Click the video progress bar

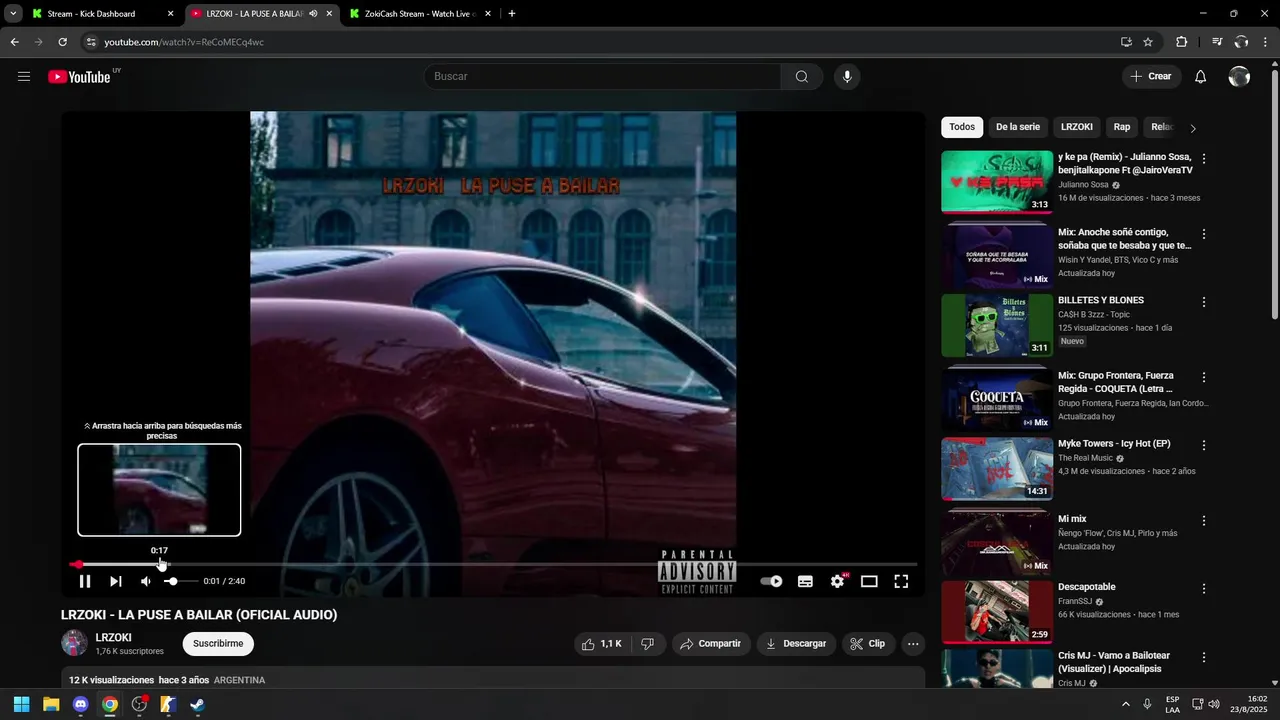pos(493,565)
